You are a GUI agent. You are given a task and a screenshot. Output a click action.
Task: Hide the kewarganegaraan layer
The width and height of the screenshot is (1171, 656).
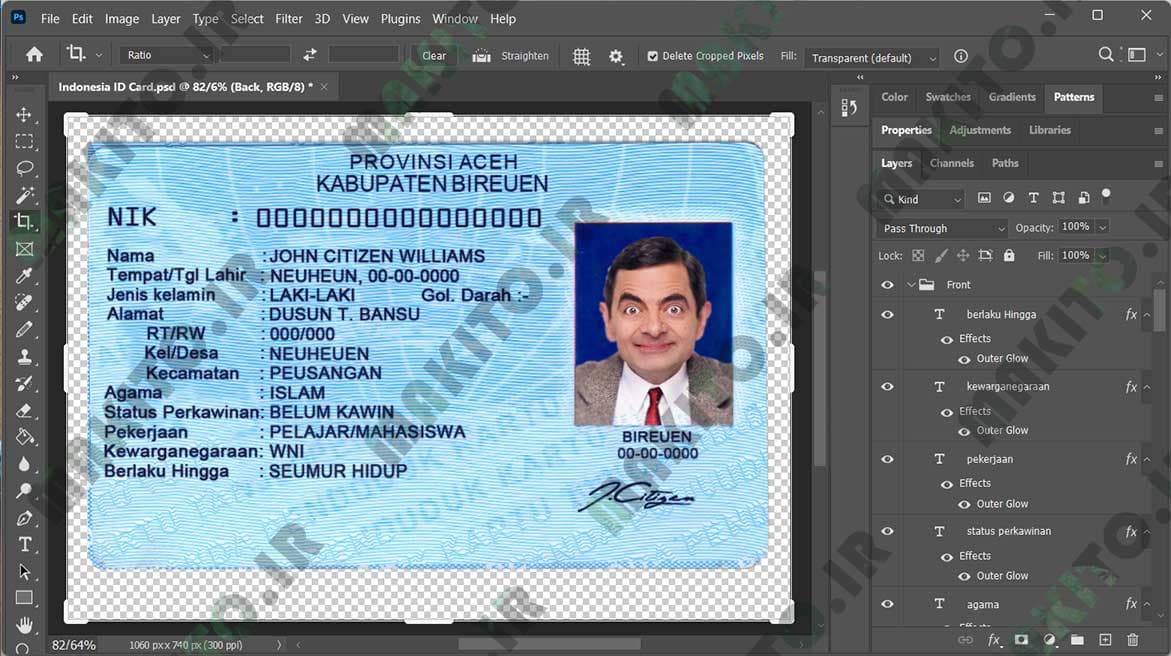887,386
